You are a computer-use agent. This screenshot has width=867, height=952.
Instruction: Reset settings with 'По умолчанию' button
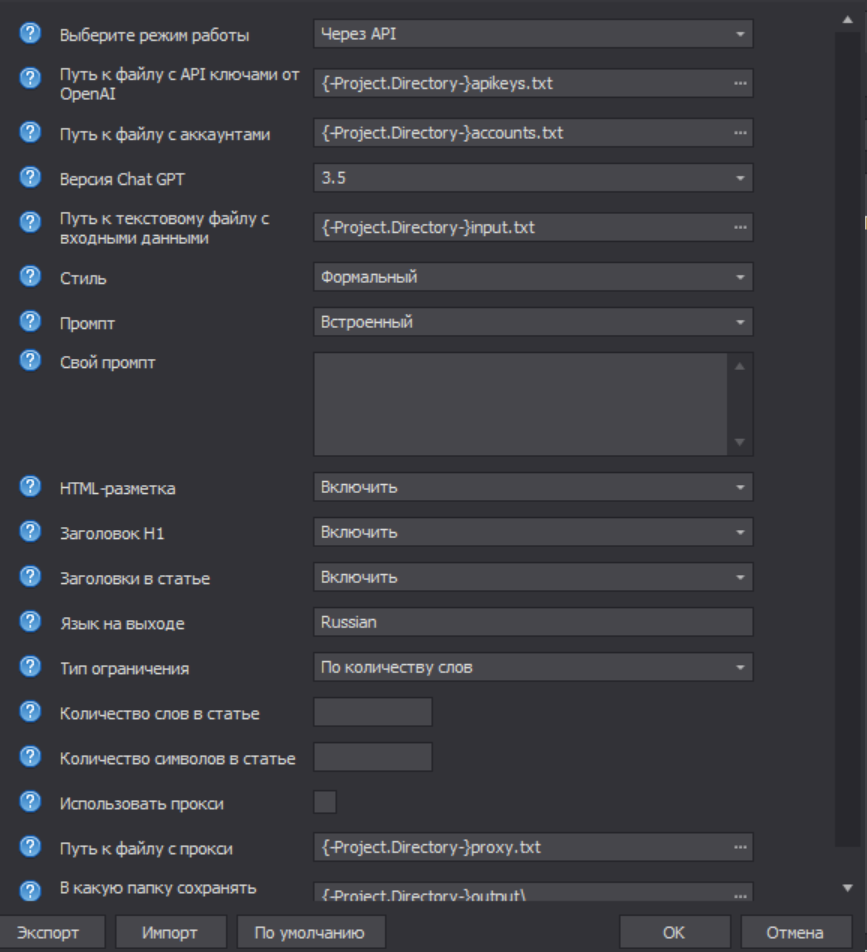pos(310,933)
